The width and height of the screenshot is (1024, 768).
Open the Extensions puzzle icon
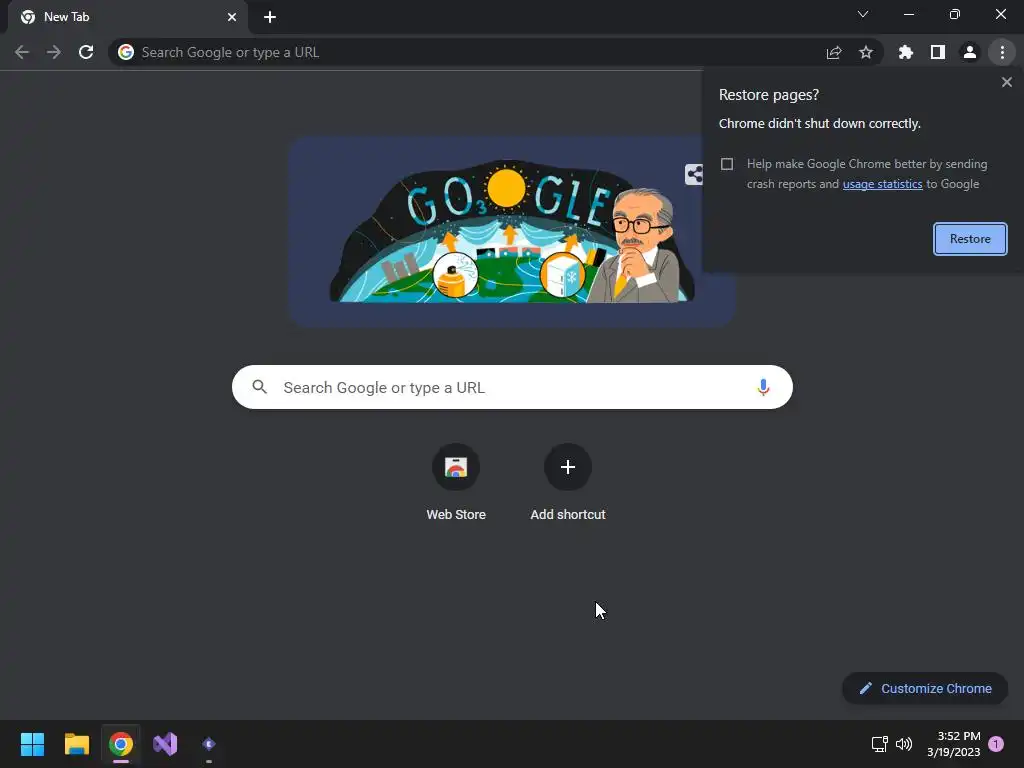click(906, 52)
